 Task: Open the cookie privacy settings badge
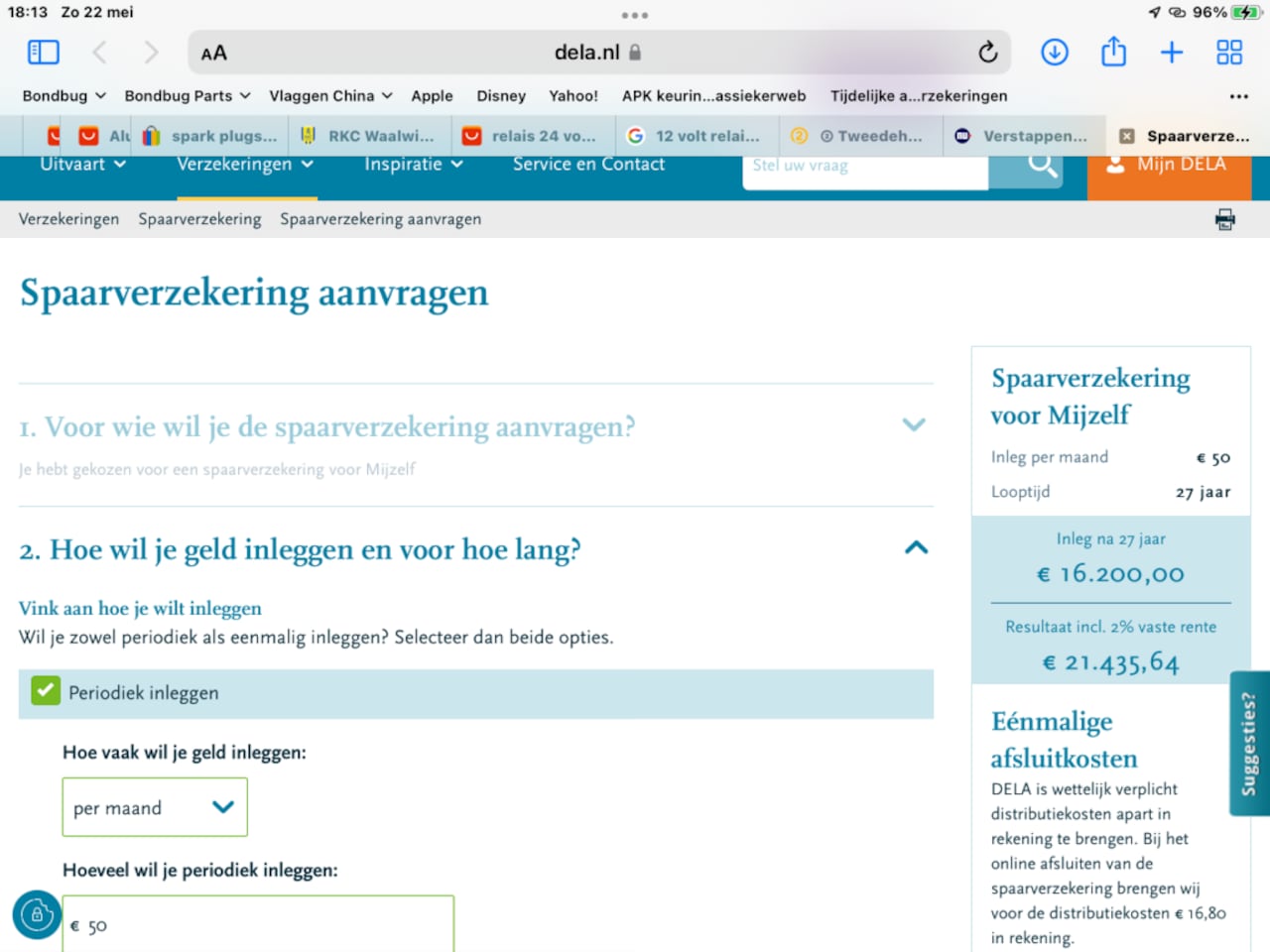(x=37, y=914)
